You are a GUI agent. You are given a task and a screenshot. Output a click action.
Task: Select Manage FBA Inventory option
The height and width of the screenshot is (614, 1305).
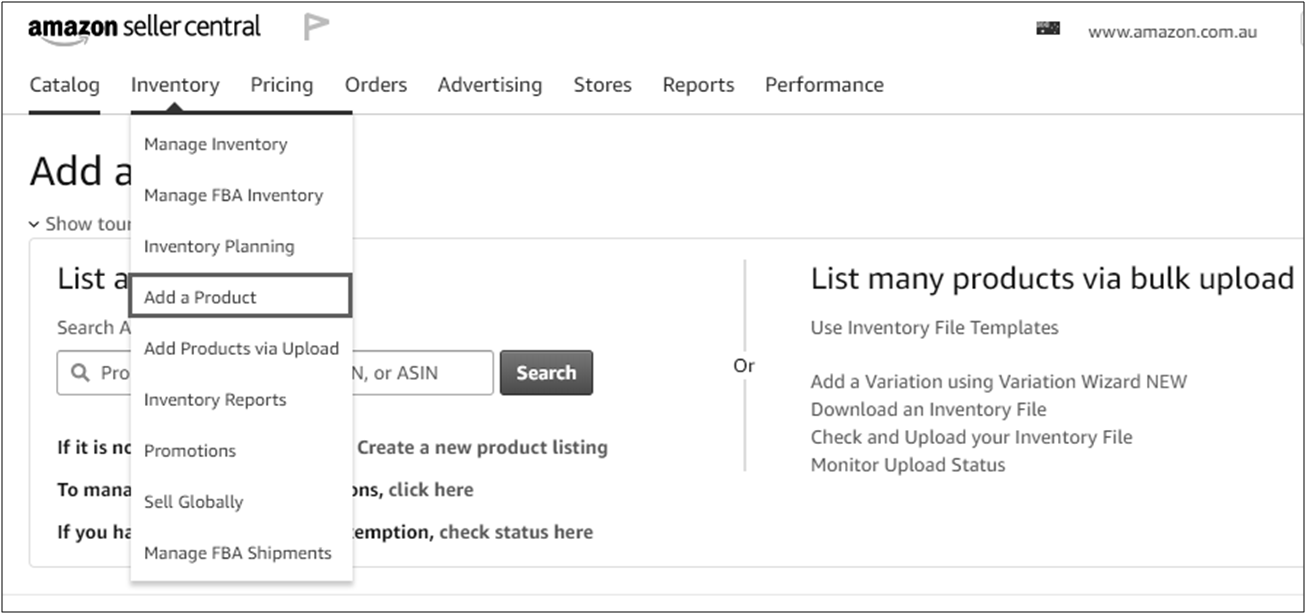(x=233, y=195)
